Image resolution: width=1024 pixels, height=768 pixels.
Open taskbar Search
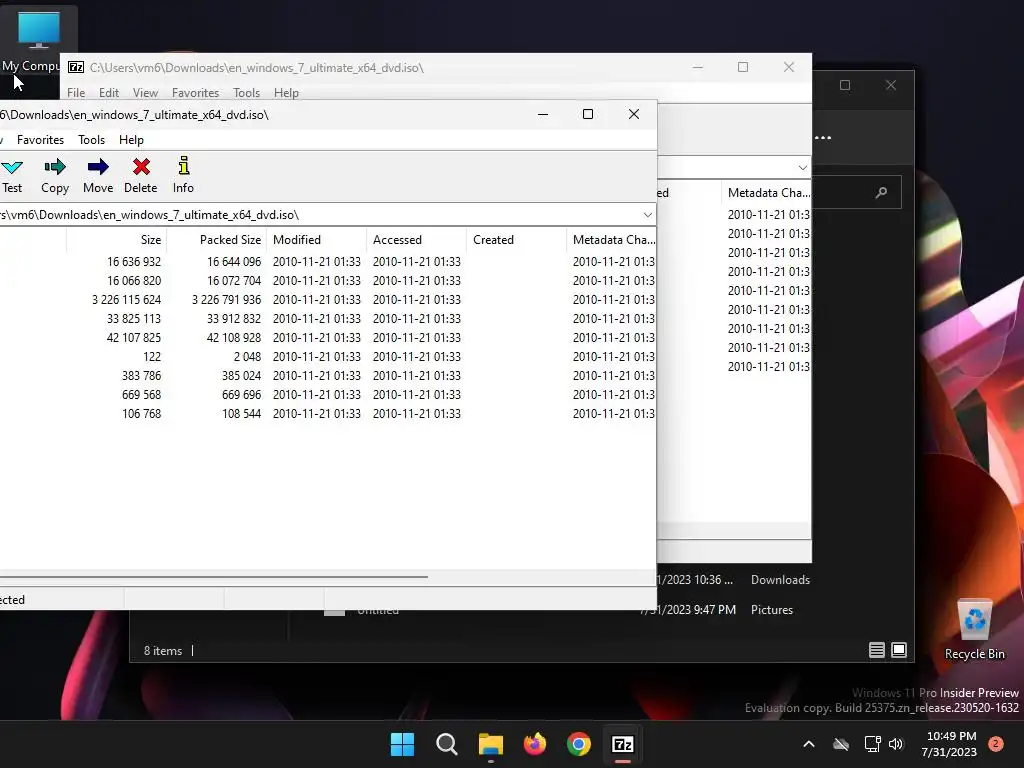(447, 744)
